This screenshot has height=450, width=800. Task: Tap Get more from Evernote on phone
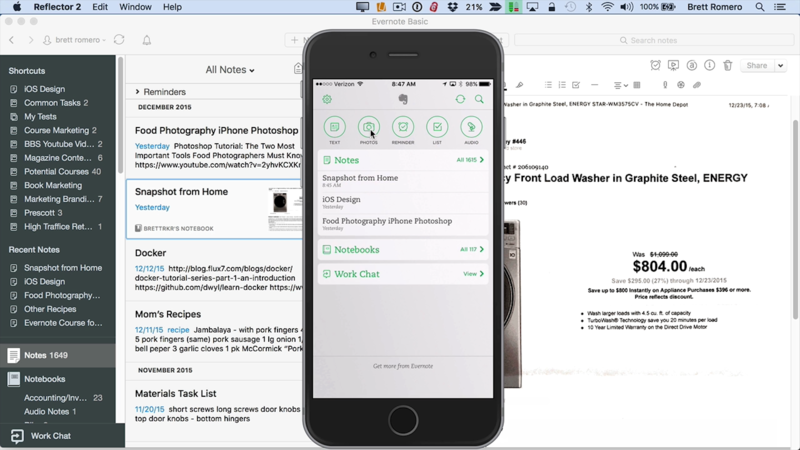point(403,366)
